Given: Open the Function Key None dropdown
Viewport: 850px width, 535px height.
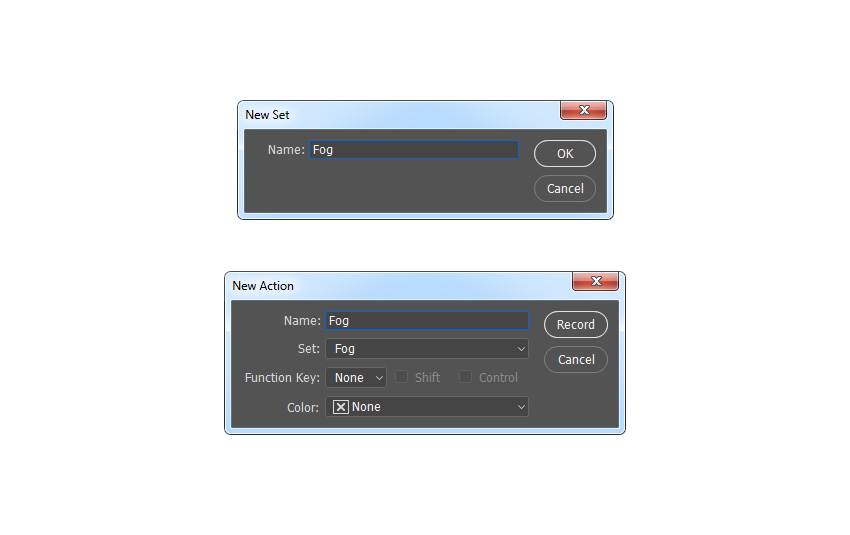Looking at the screenshot, I should pos(356,378).
